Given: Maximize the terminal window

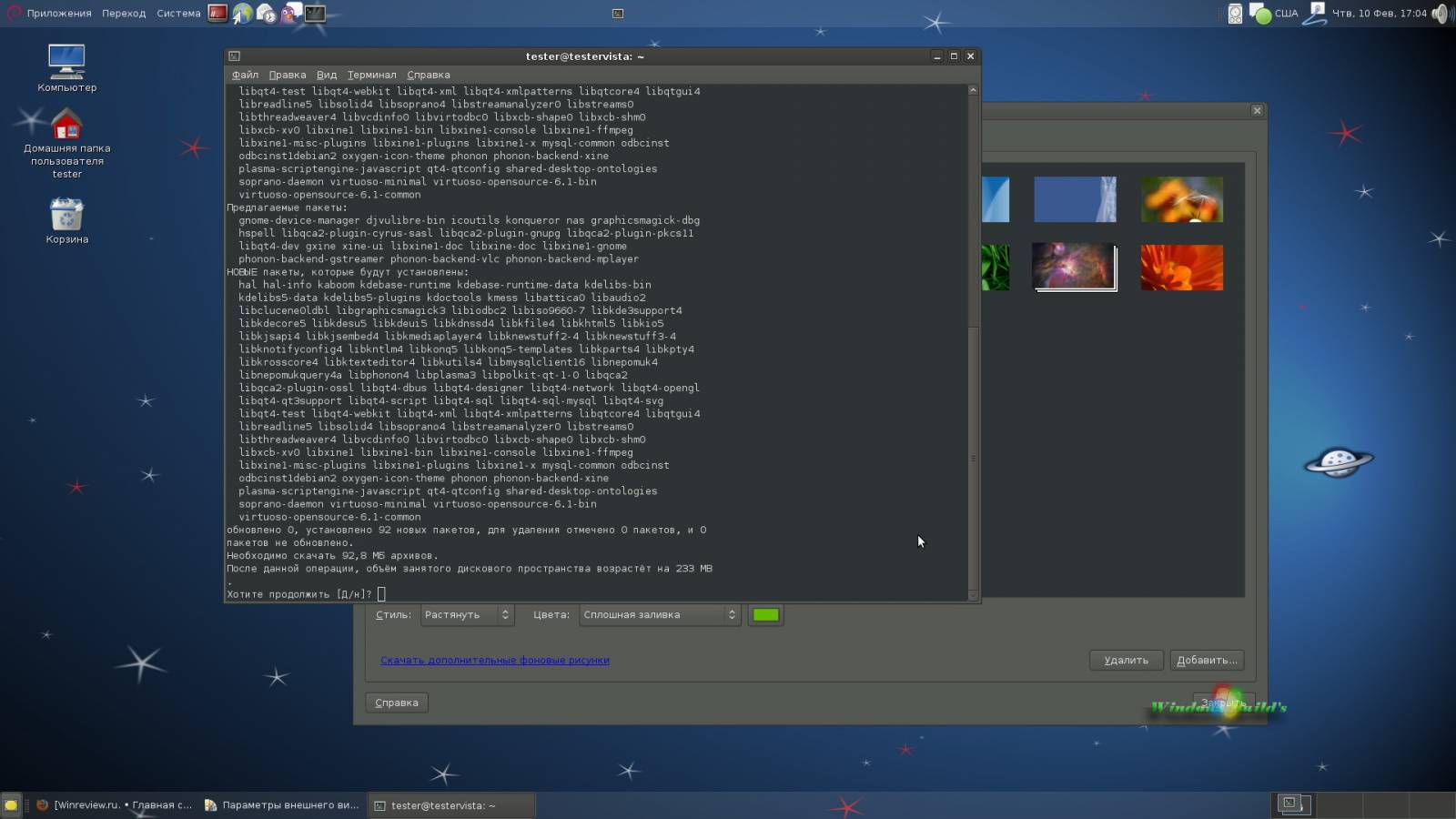Looking at the screenshot, I should pos(954,56).
